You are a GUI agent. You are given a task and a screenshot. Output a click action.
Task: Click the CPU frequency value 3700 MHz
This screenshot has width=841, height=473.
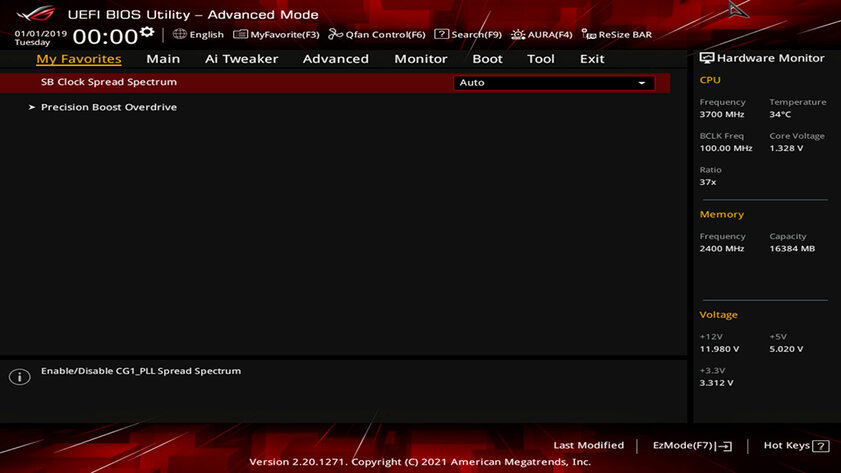coord(721,114)
